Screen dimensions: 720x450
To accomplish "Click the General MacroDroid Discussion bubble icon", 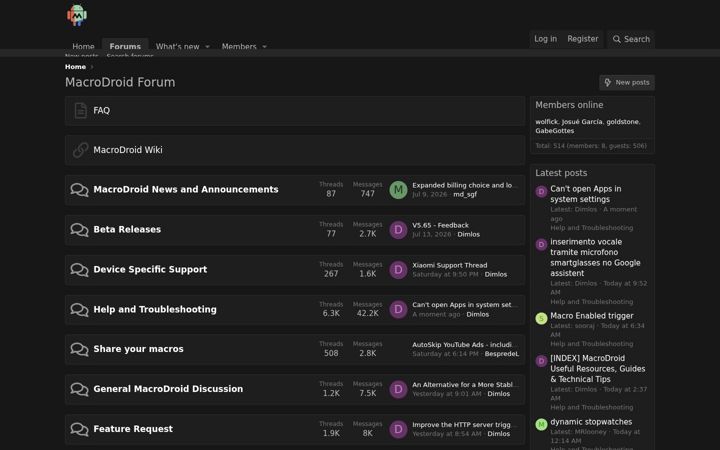I will [x=79, y=389].
